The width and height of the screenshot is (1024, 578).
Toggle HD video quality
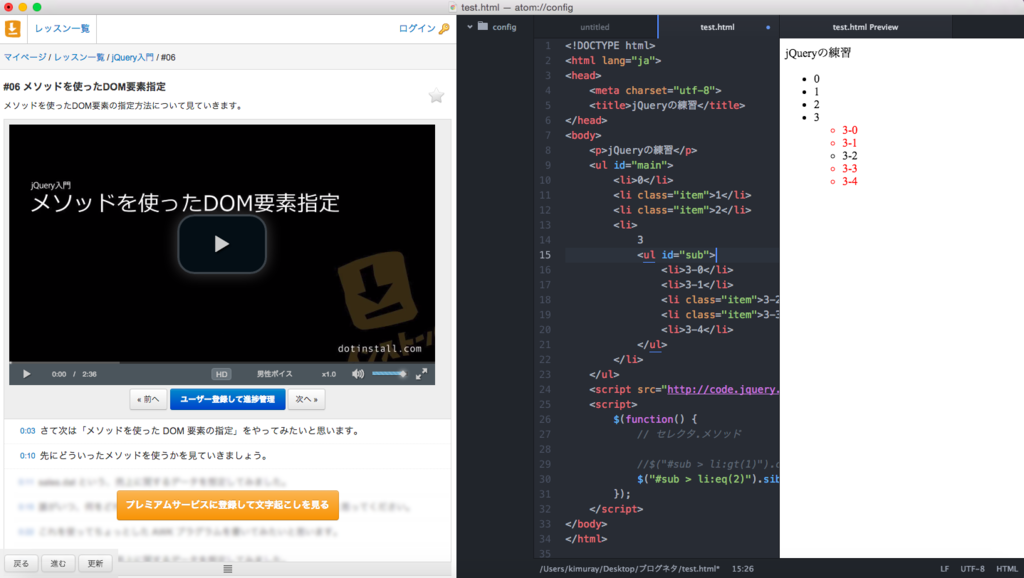coord(221,374)
